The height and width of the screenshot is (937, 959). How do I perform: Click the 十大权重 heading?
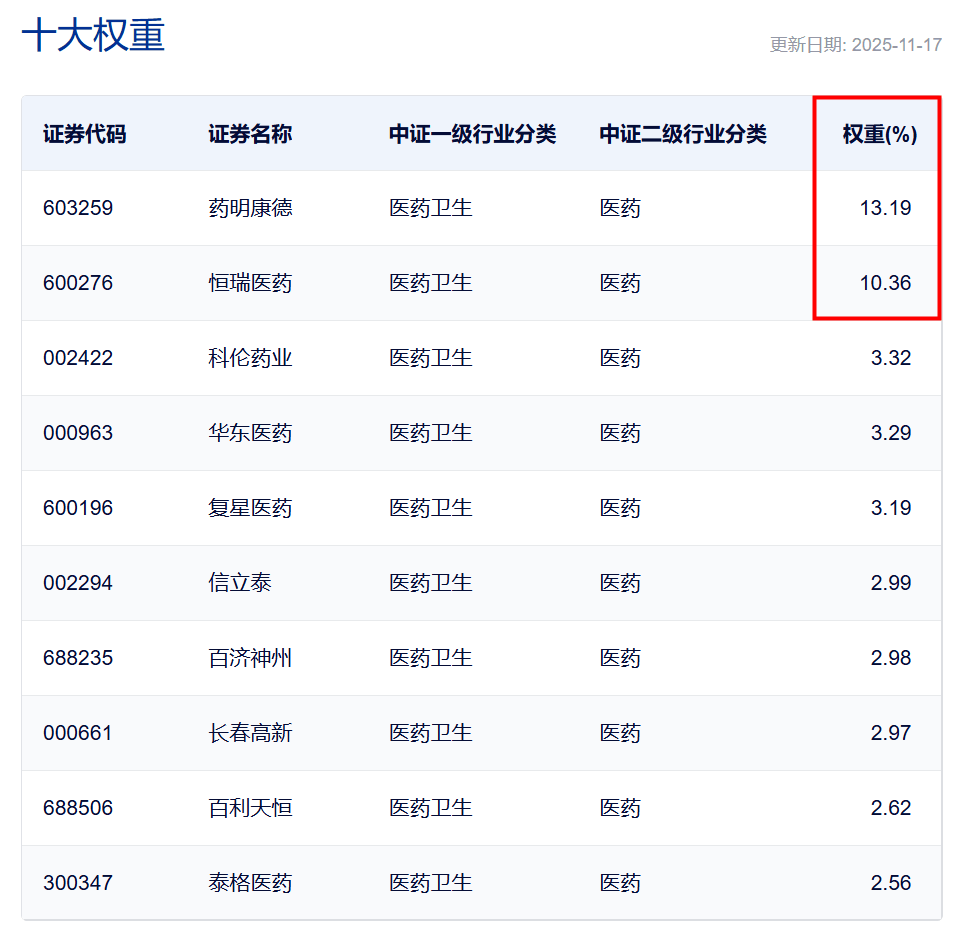(93, 35)
